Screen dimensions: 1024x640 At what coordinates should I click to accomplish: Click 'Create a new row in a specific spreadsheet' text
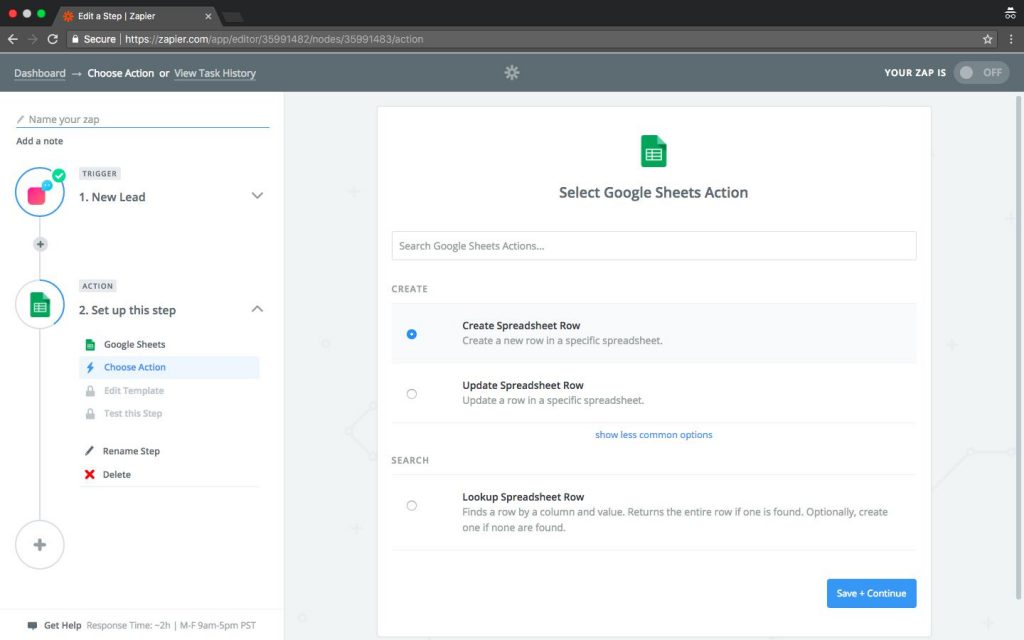pyautogui.click(x=562, y=340)
